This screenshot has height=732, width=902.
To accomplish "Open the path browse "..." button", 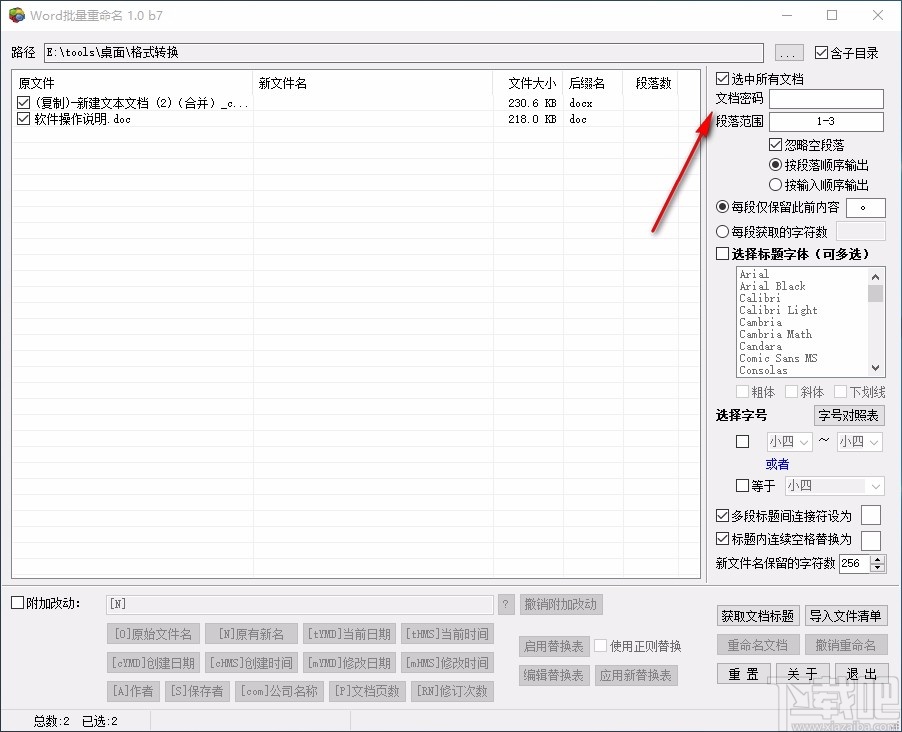I will pos(789,52).
